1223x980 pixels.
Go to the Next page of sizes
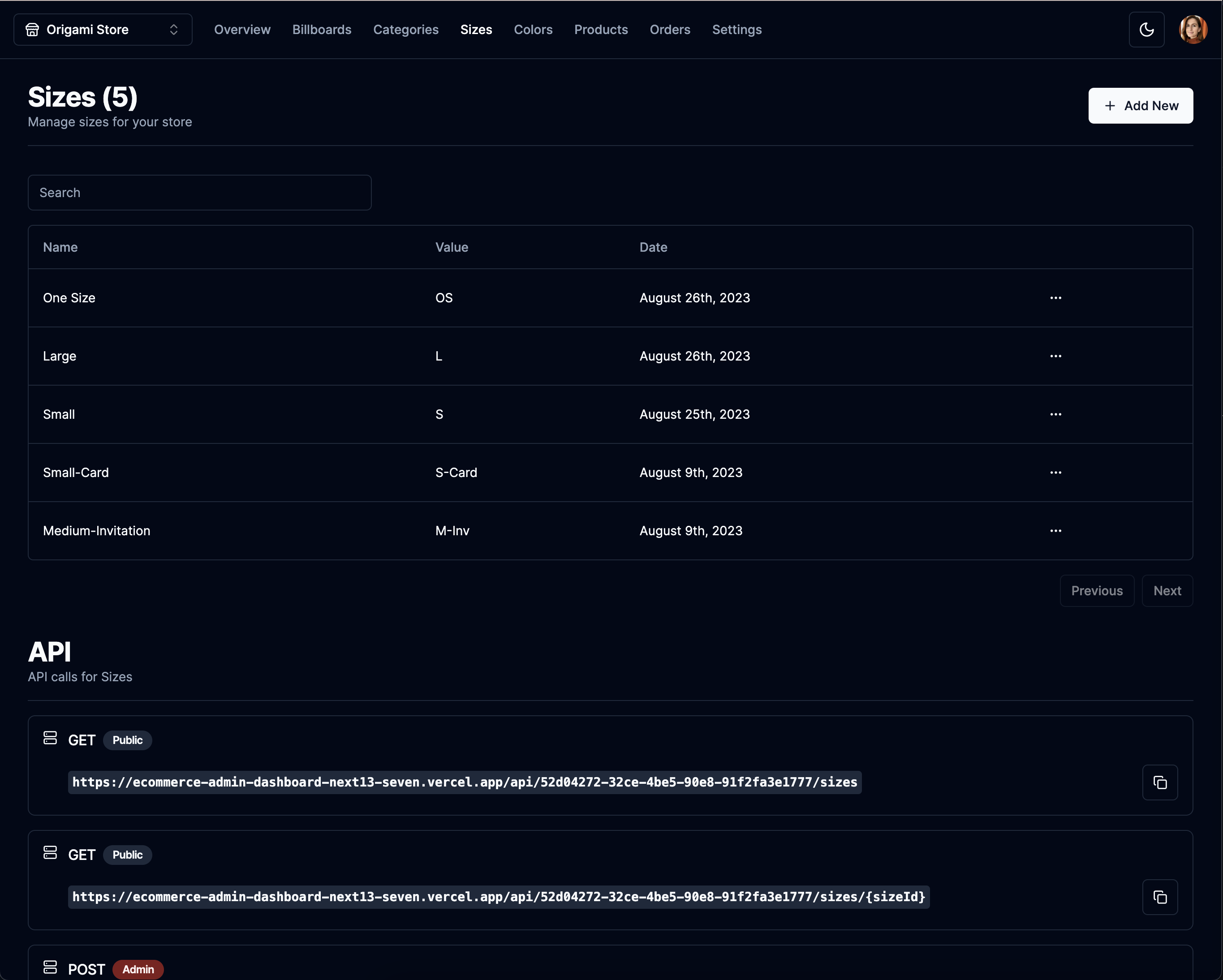pos(1167,590)
